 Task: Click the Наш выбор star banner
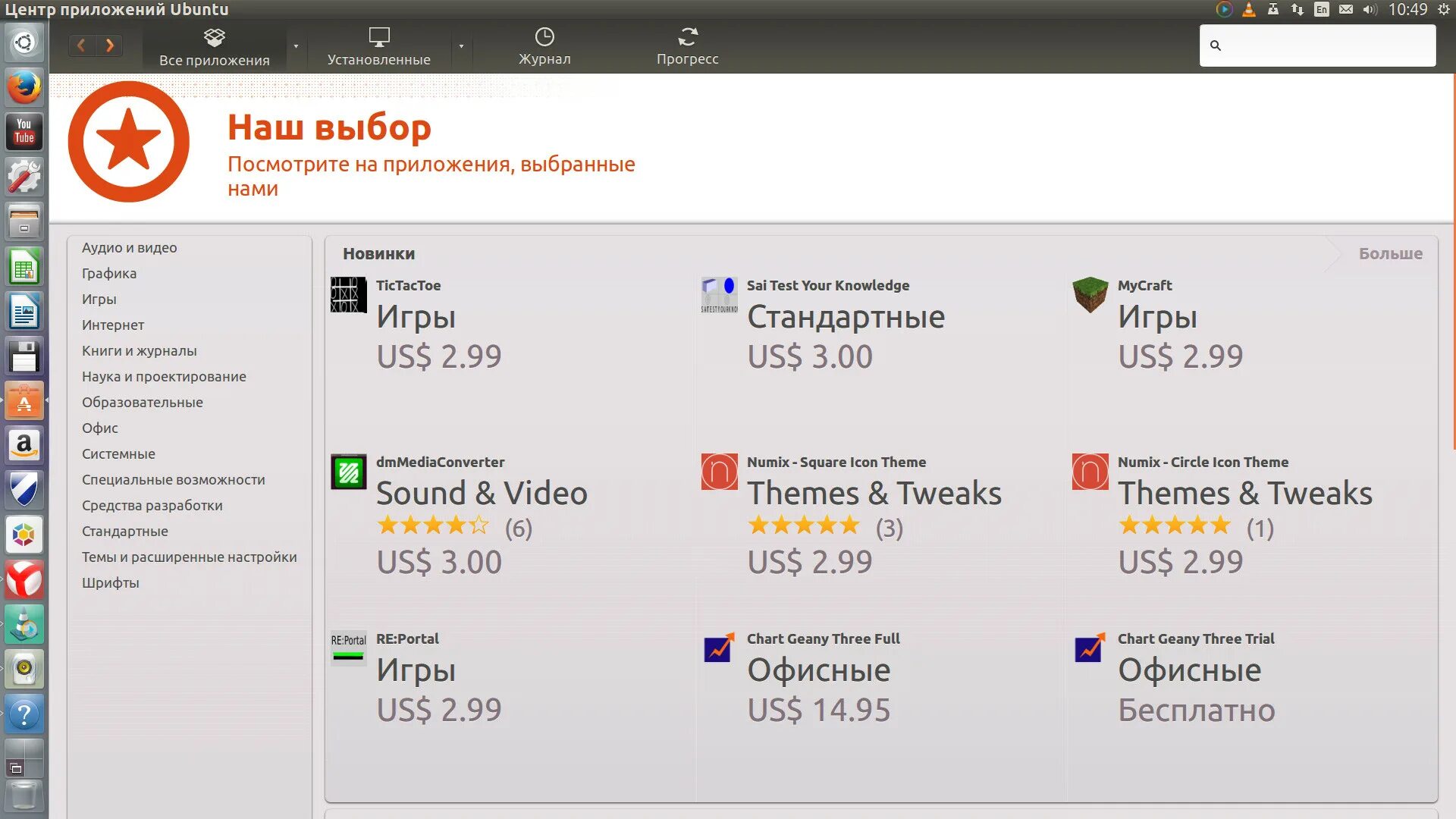pyautogui.click(x=129, y=142)
